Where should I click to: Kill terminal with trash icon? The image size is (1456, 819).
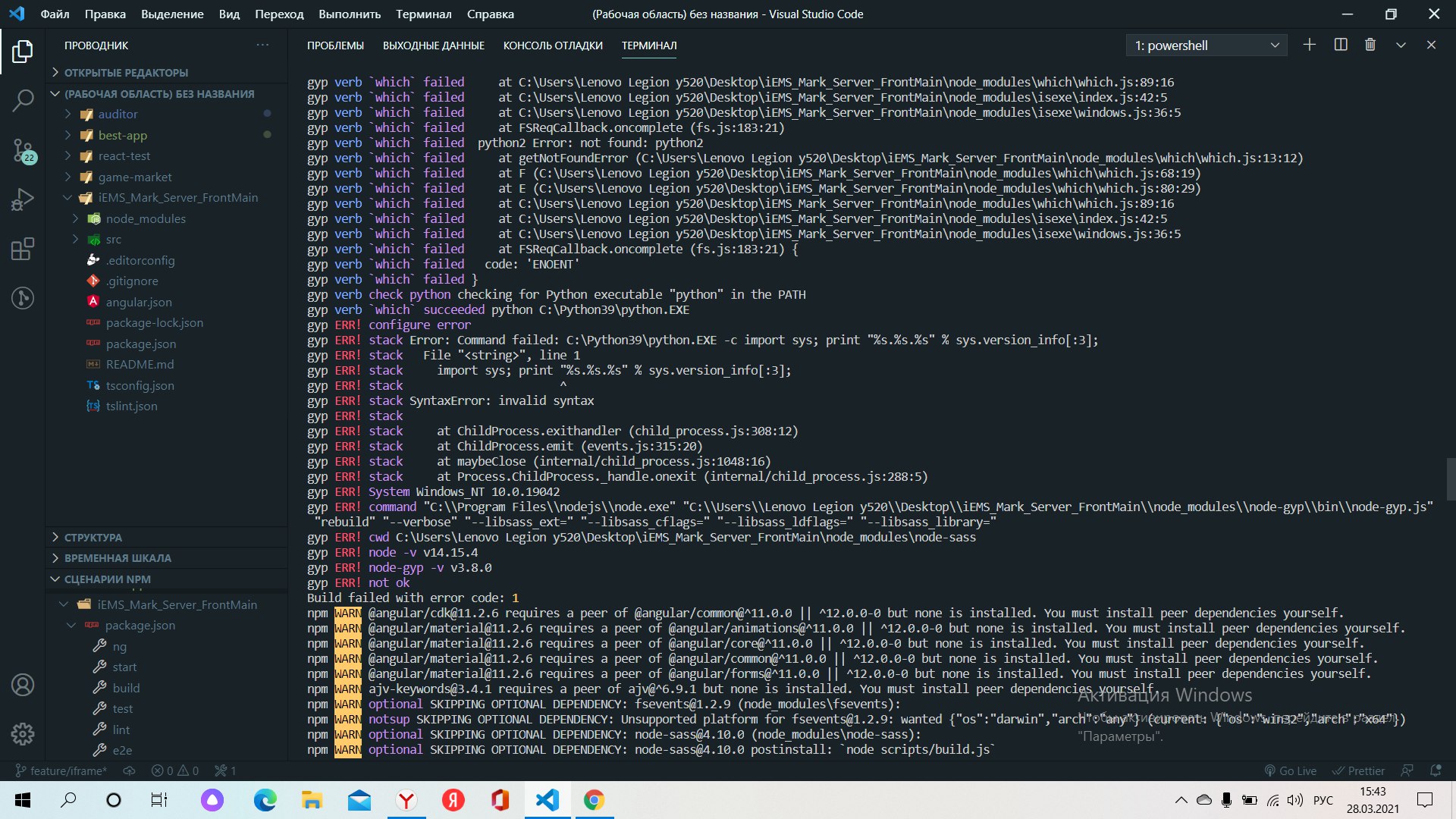point(1370,45)
